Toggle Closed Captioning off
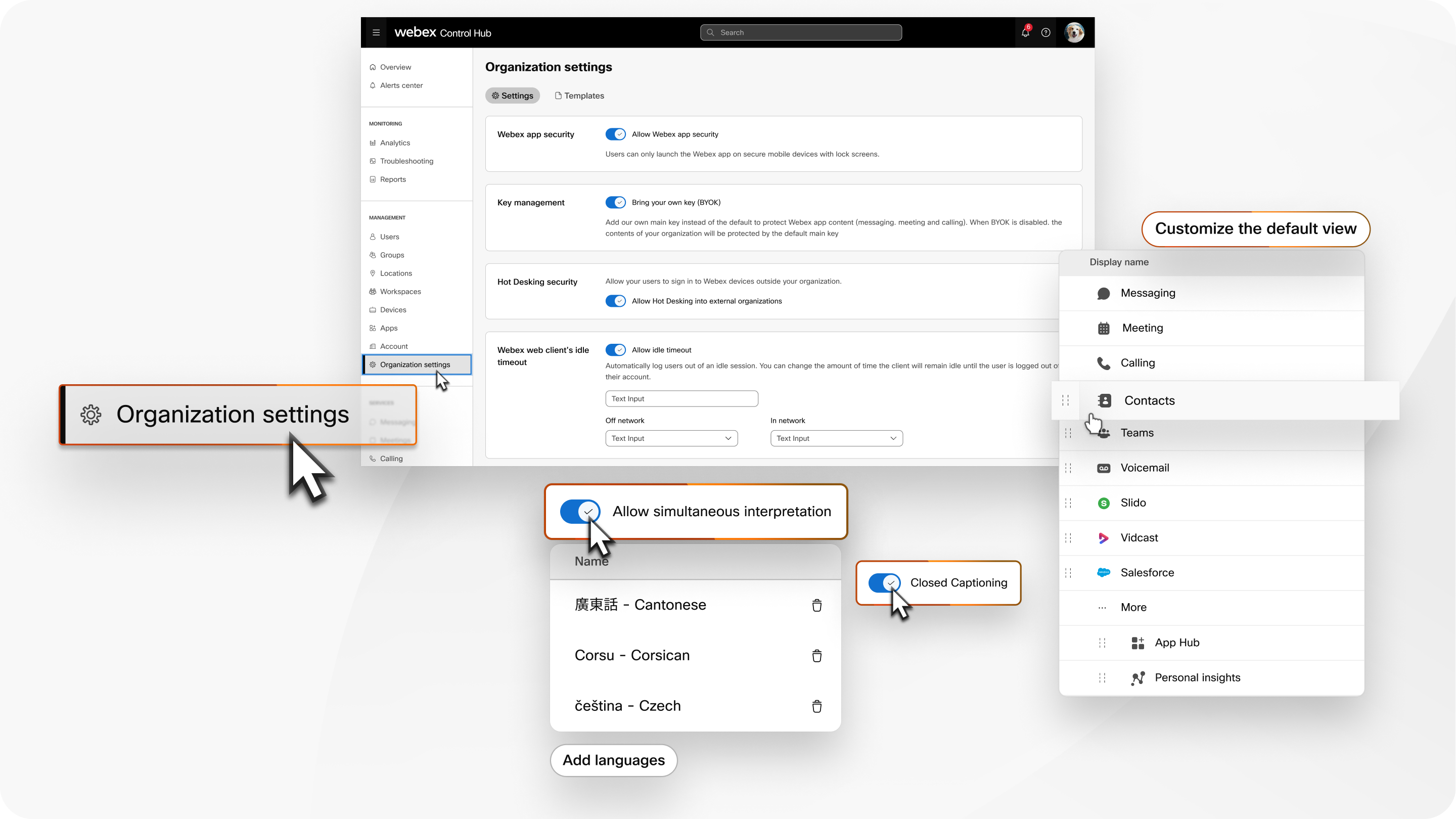Viewport: 1456px width, 819px height. coord(884,582)
